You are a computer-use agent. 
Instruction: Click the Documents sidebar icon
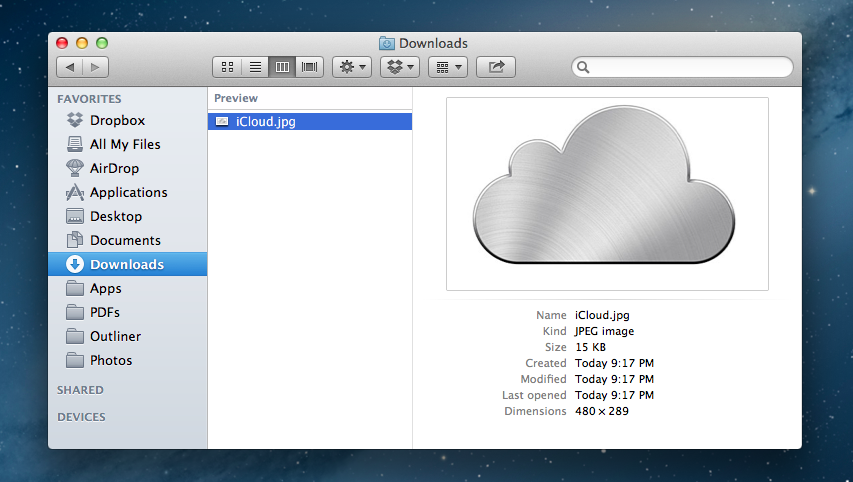75,240
